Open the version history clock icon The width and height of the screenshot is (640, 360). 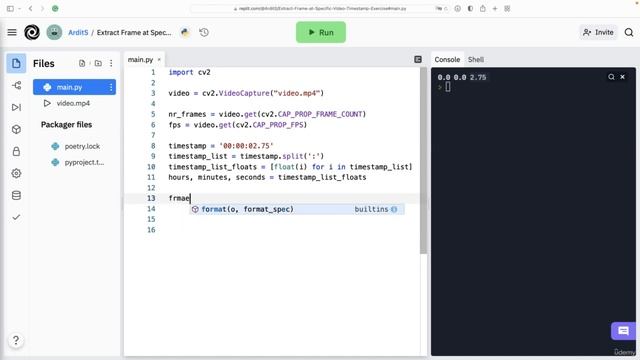pyautogui.click(x=204, y=32)
